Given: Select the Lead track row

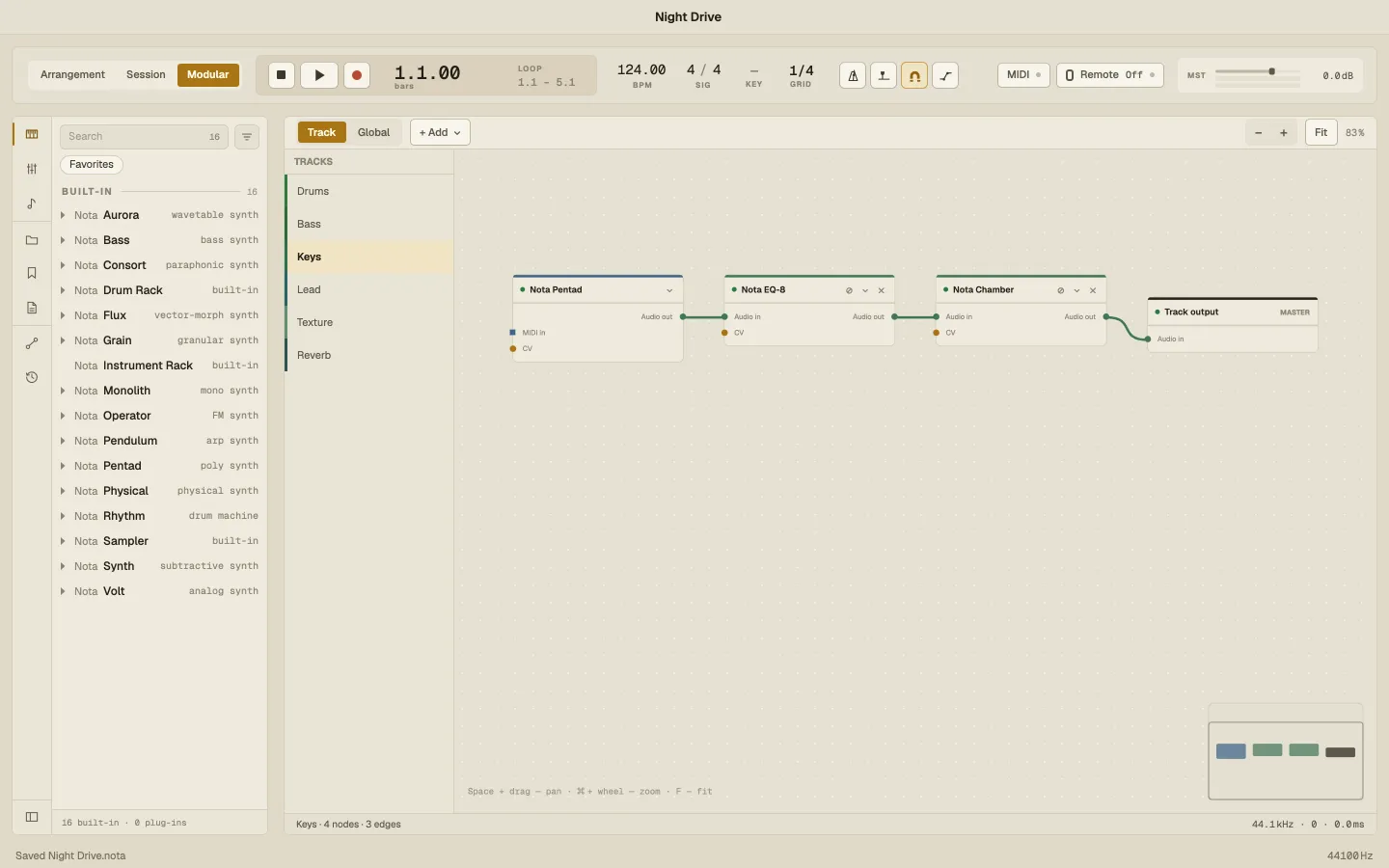Looking at the screenshot, I should point(369,289).
